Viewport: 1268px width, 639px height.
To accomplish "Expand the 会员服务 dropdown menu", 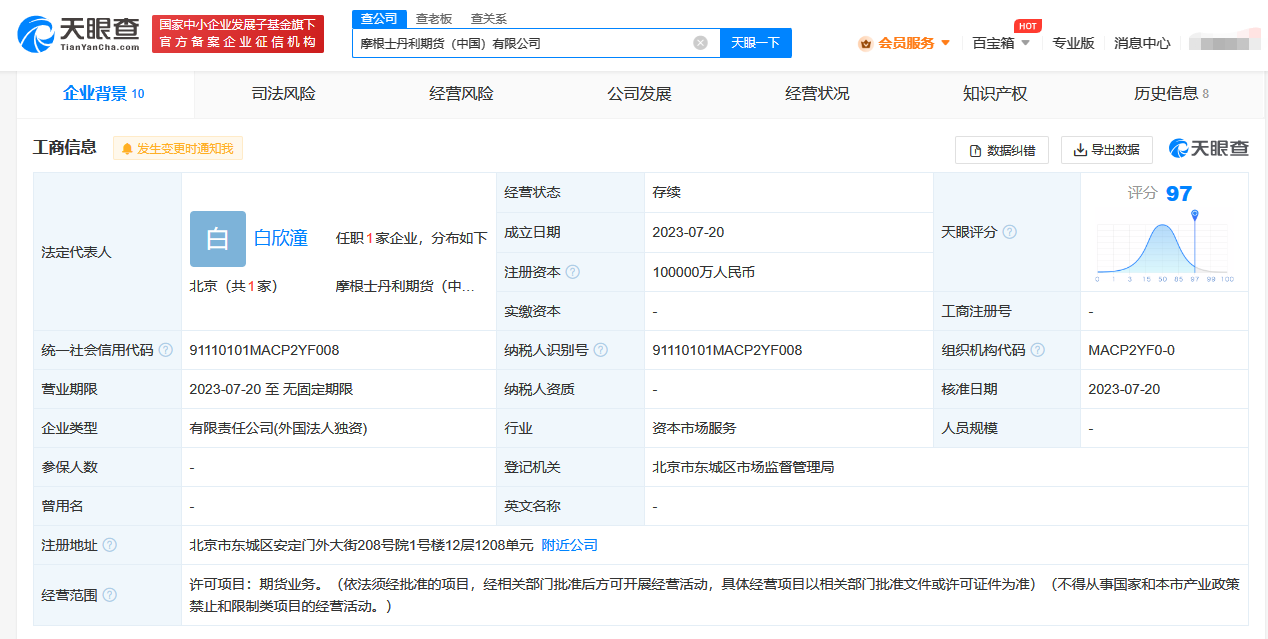I will pos(904,43).
